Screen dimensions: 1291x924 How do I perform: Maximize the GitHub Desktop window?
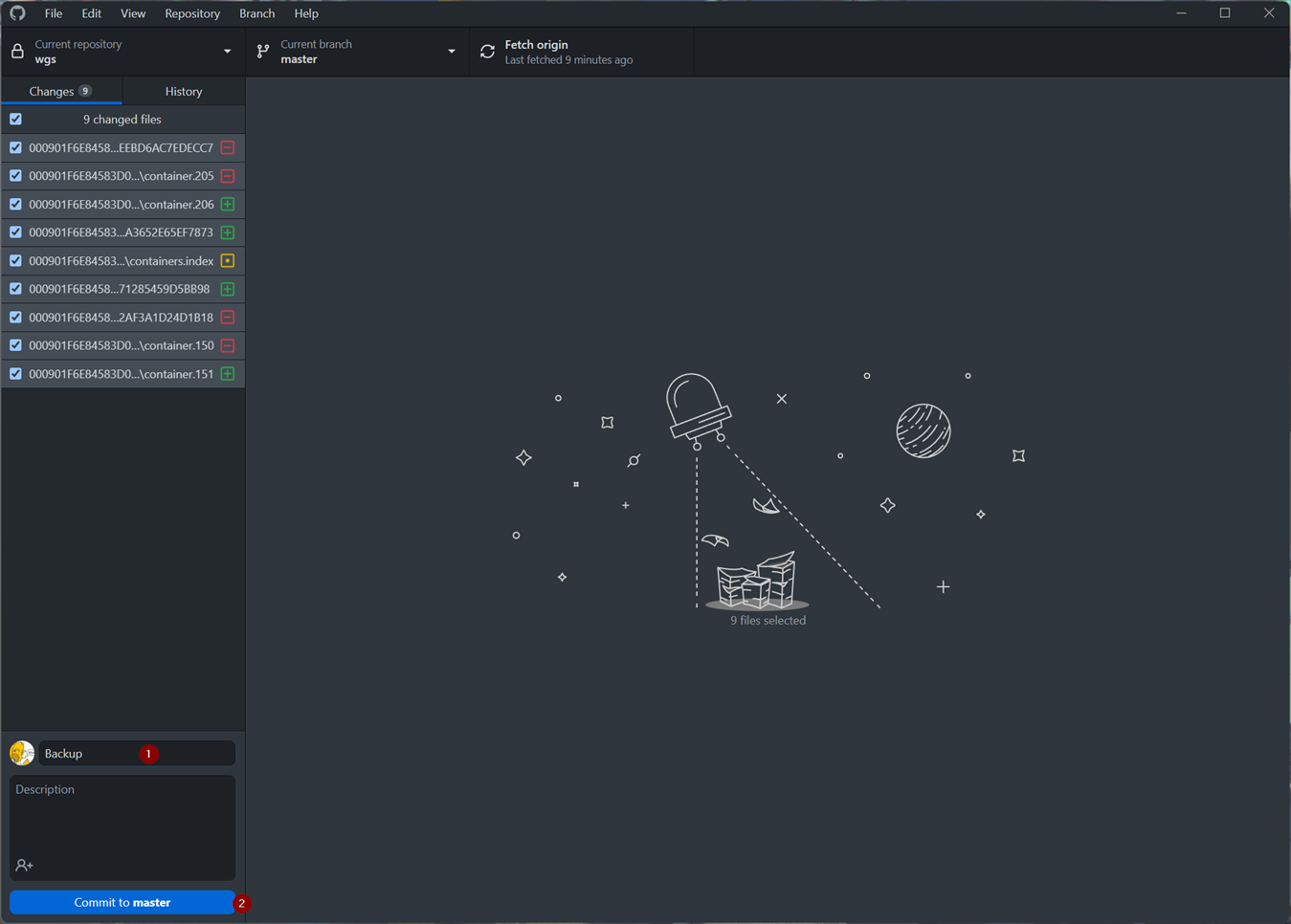pos(1225,13)
